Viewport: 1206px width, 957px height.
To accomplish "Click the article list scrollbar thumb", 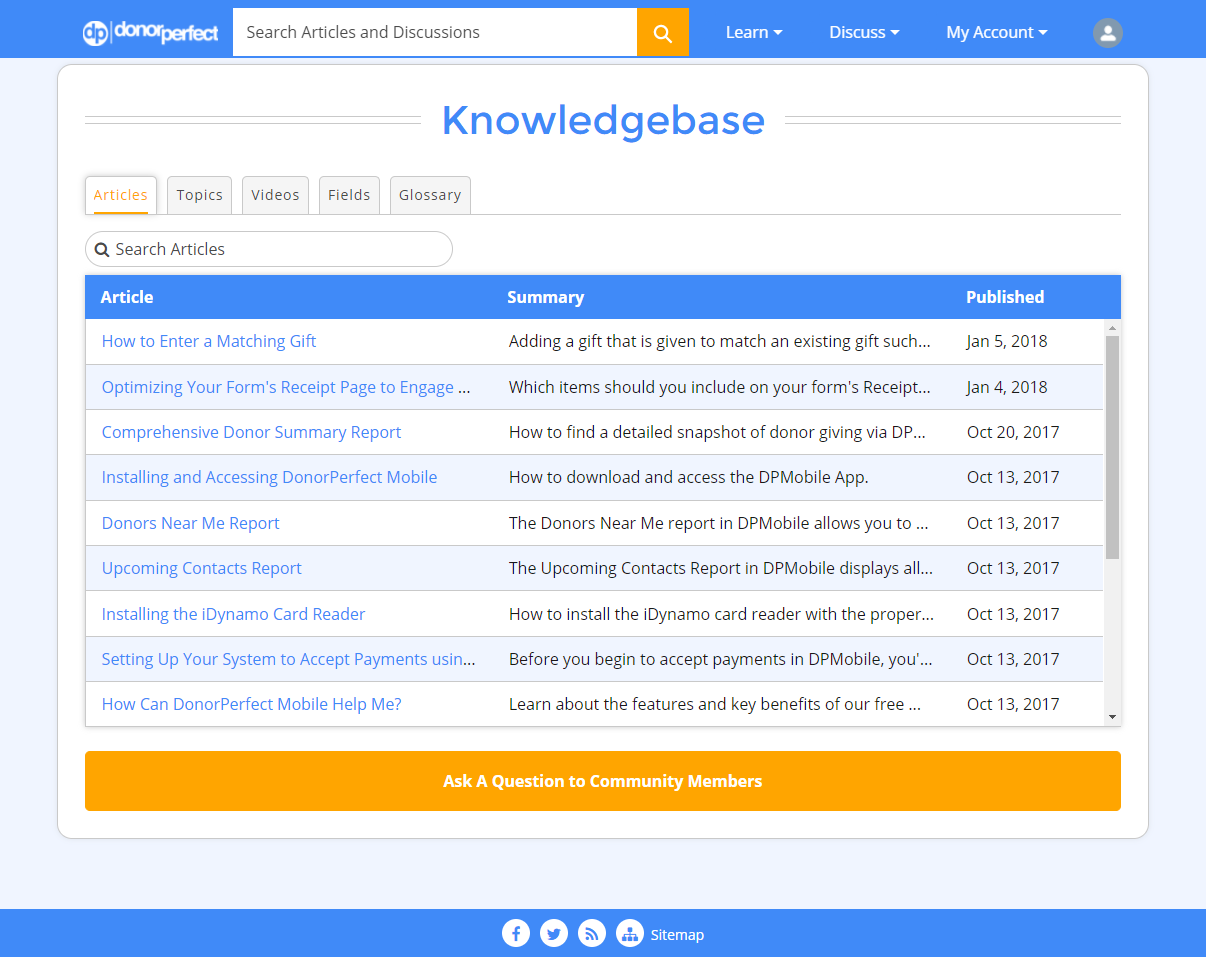I will point(1112,447).
